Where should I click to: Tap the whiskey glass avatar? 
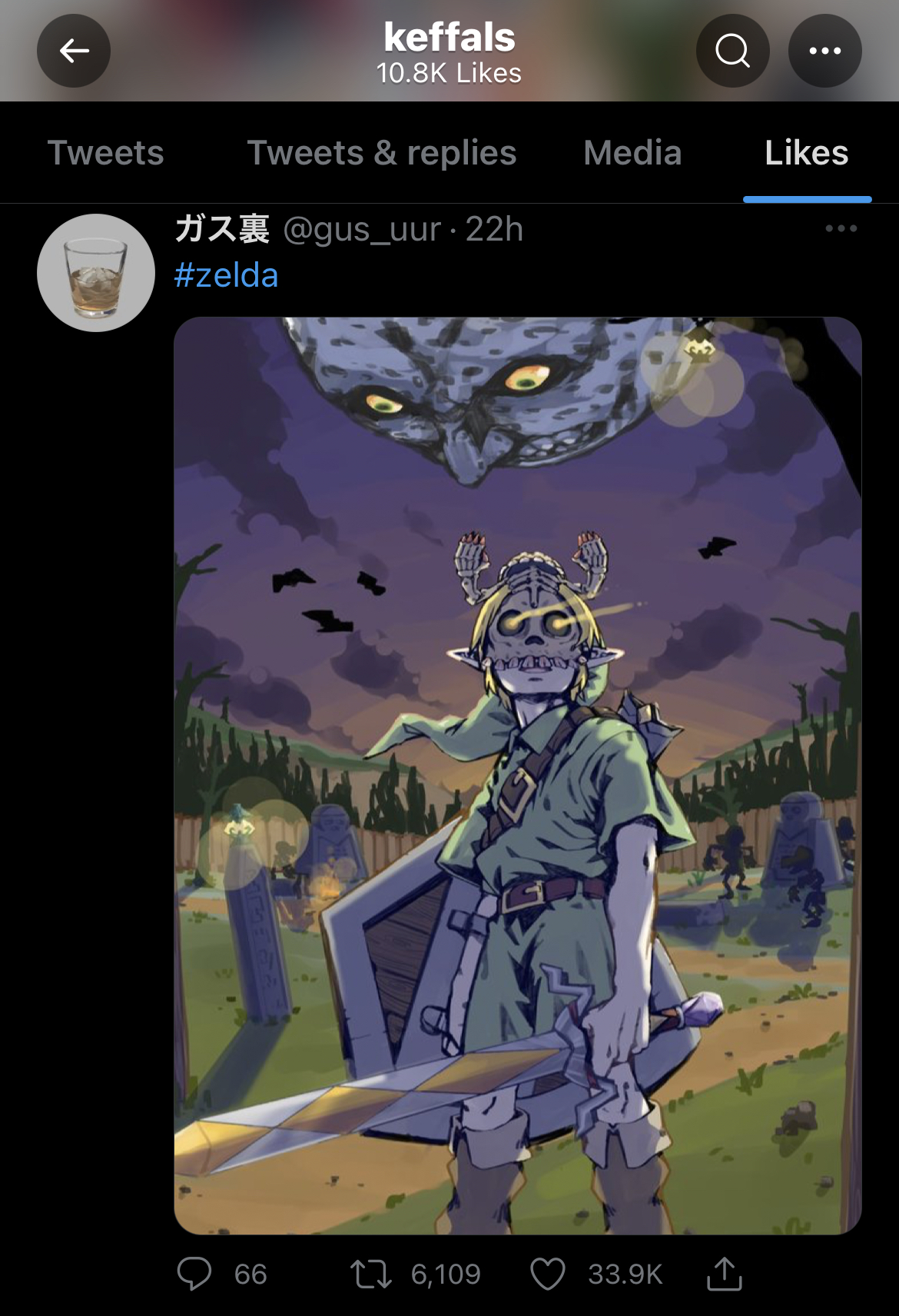tap(96, 273)
